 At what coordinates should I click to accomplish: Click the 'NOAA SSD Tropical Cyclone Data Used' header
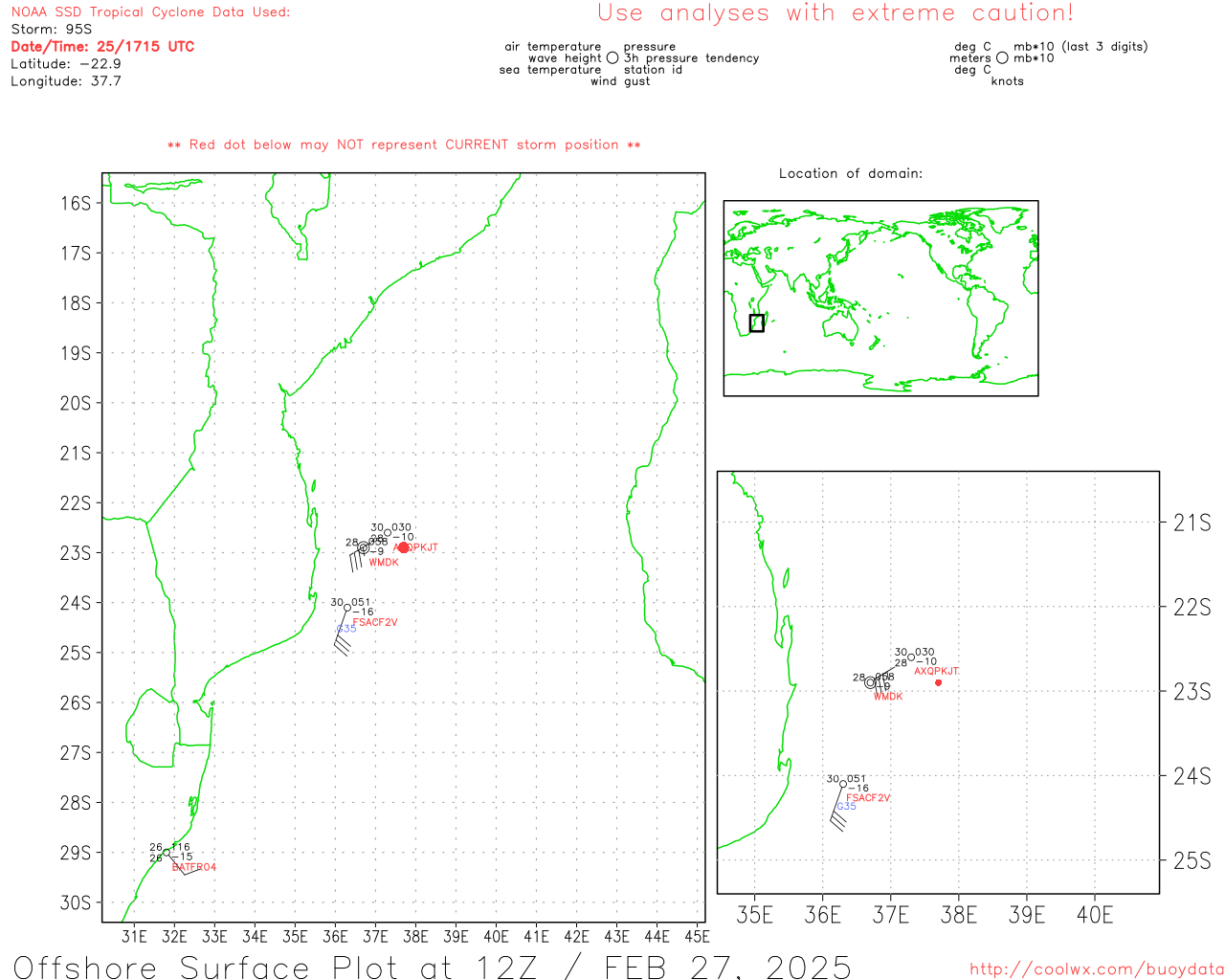tap(150, 12)
